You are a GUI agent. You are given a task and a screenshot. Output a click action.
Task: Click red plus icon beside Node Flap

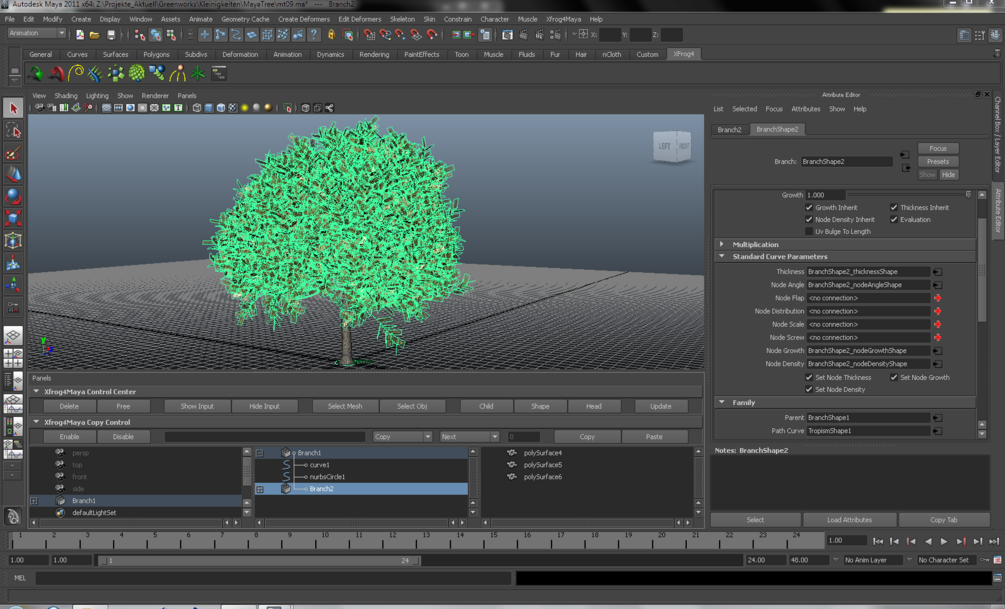pos(937,298)
